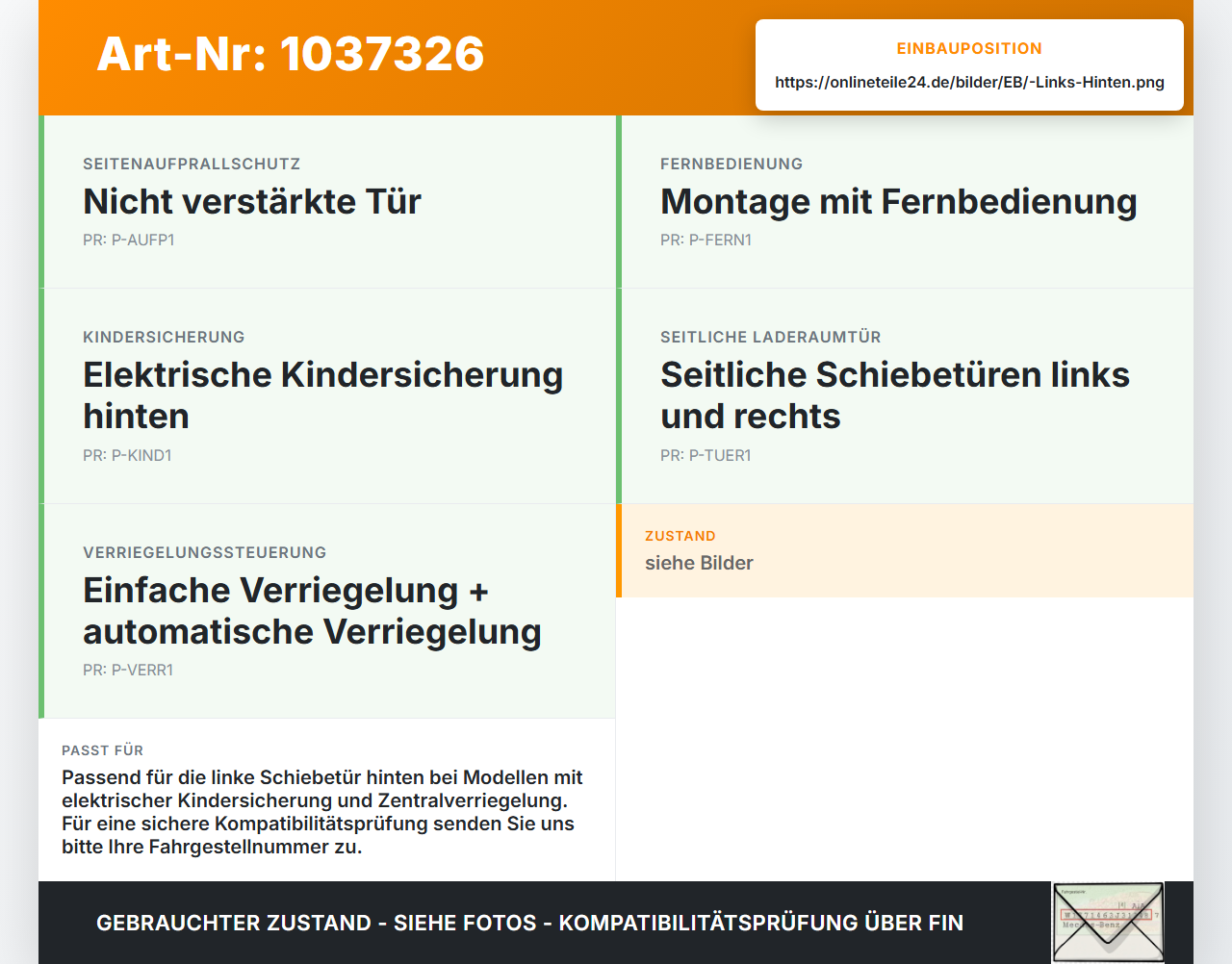This screenshot has height=964, width=1232.
Task: Click the ZUSTAND siehe Bilder box
Action: 905,550
